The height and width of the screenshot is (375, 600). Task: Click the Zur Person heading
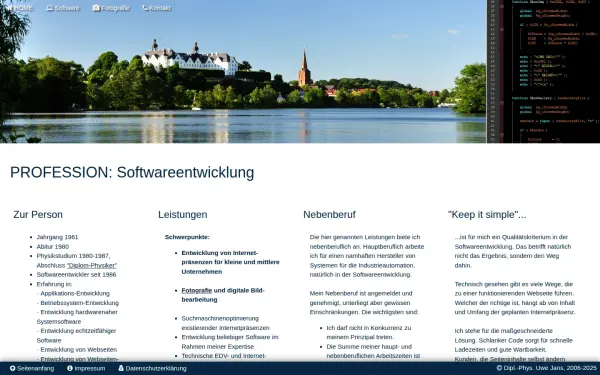38,215
